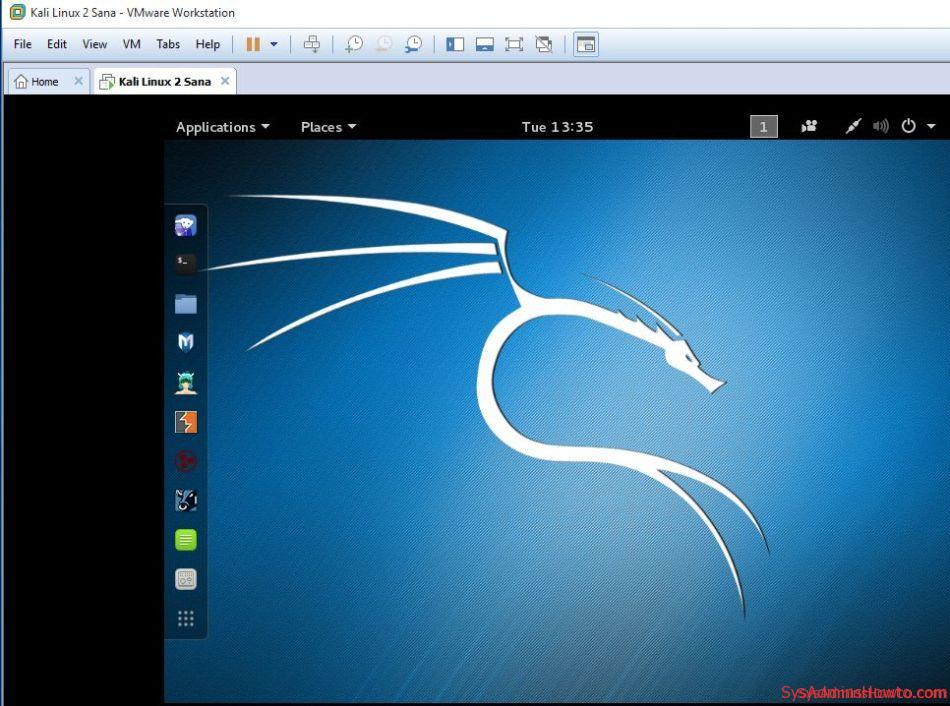Open the Files folder from the dock

[x=185, y=304]
